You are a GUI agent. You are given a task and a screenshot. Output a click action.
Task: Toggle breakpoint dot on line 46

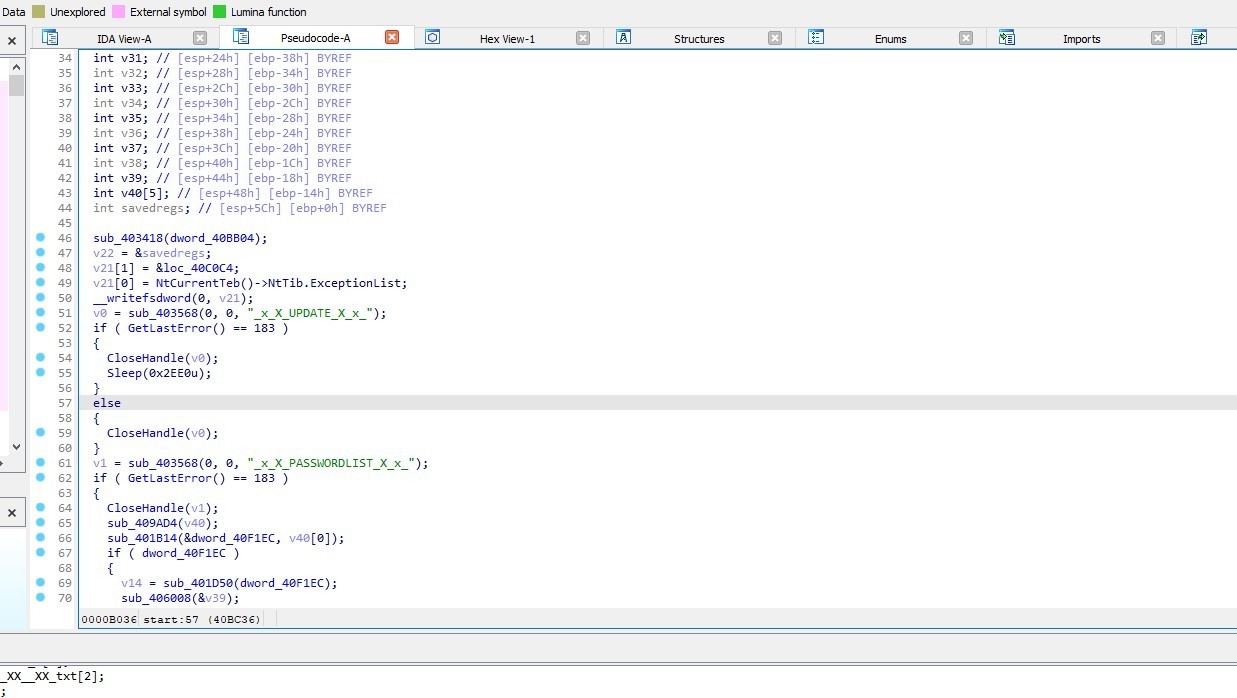tap(41, 238)
